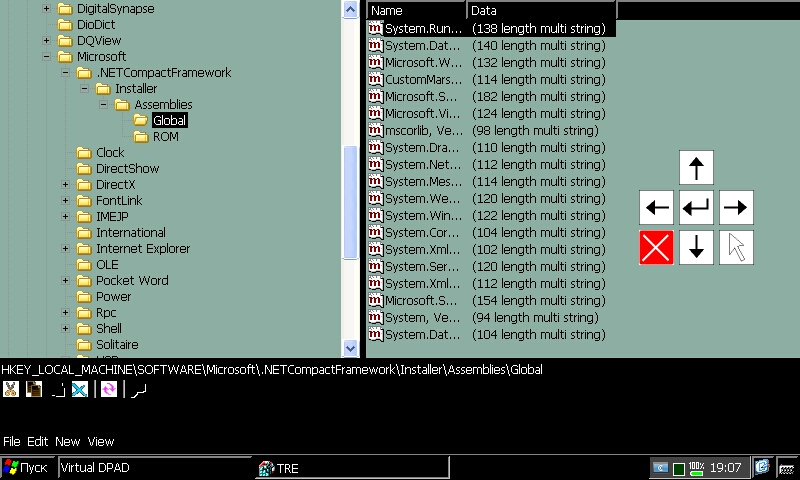Viewport: 800px width, 480px height.
Task: Select the System.Cor... value
Action: 422,232
